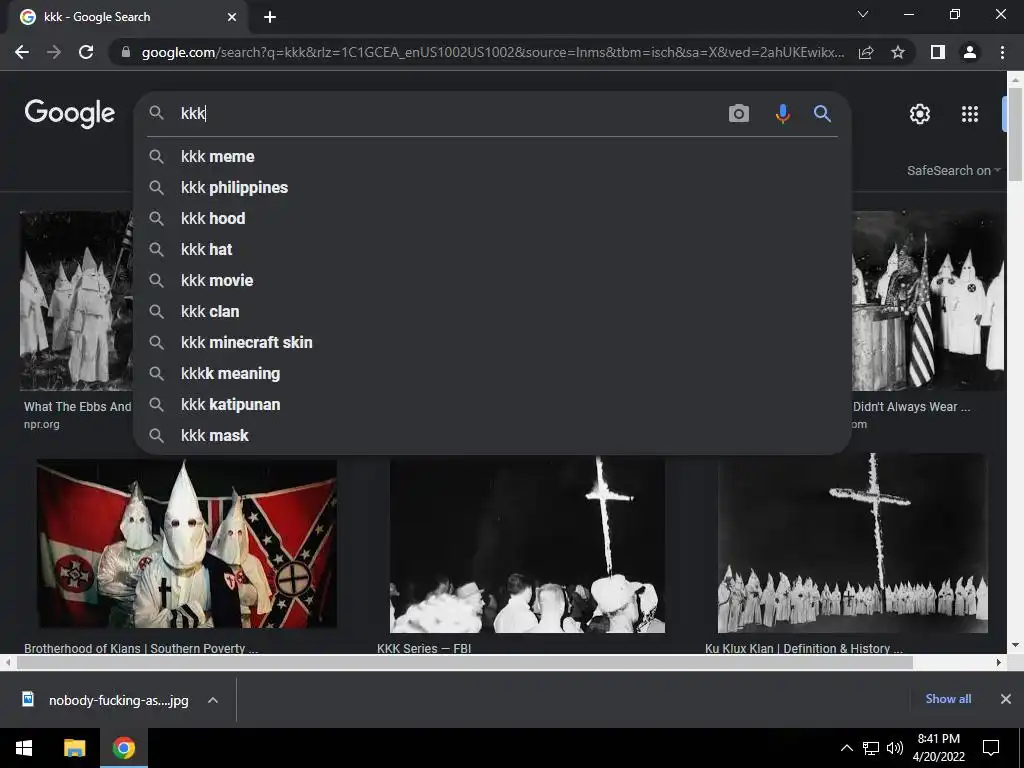Click the share page icon in address bar
This screenshot has height=768, width=1024.
(866, 52)
